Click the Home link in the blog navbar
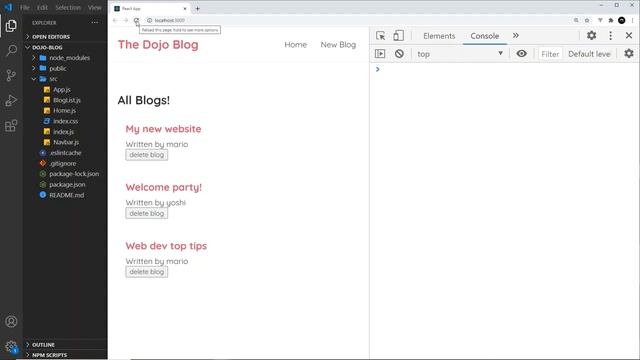This screenshot has height=360, width=640. point(296,44)
